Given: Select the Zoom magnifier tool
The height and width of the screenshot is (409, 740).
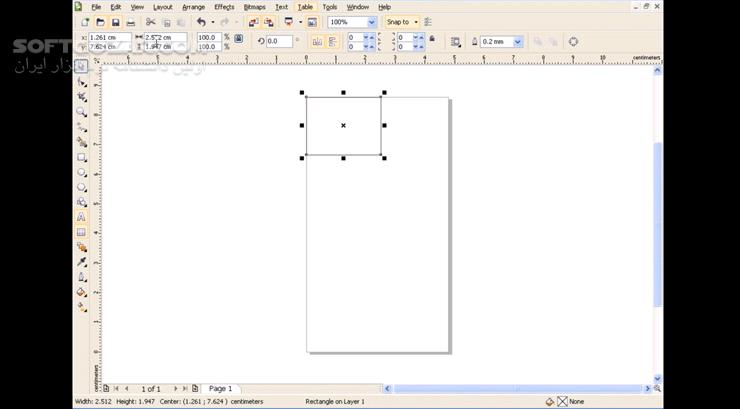Looking at the screenshot, I should tap(82, 112).
